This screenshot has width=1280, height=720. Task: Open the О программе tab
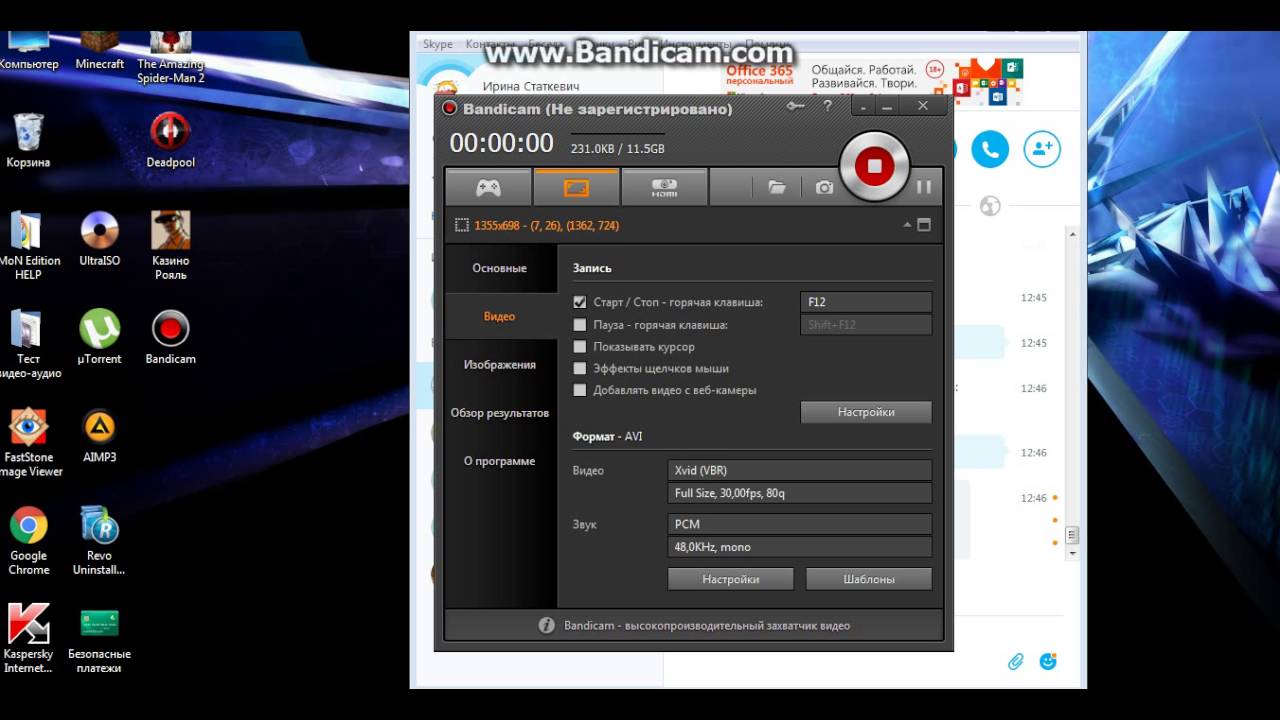500,461
